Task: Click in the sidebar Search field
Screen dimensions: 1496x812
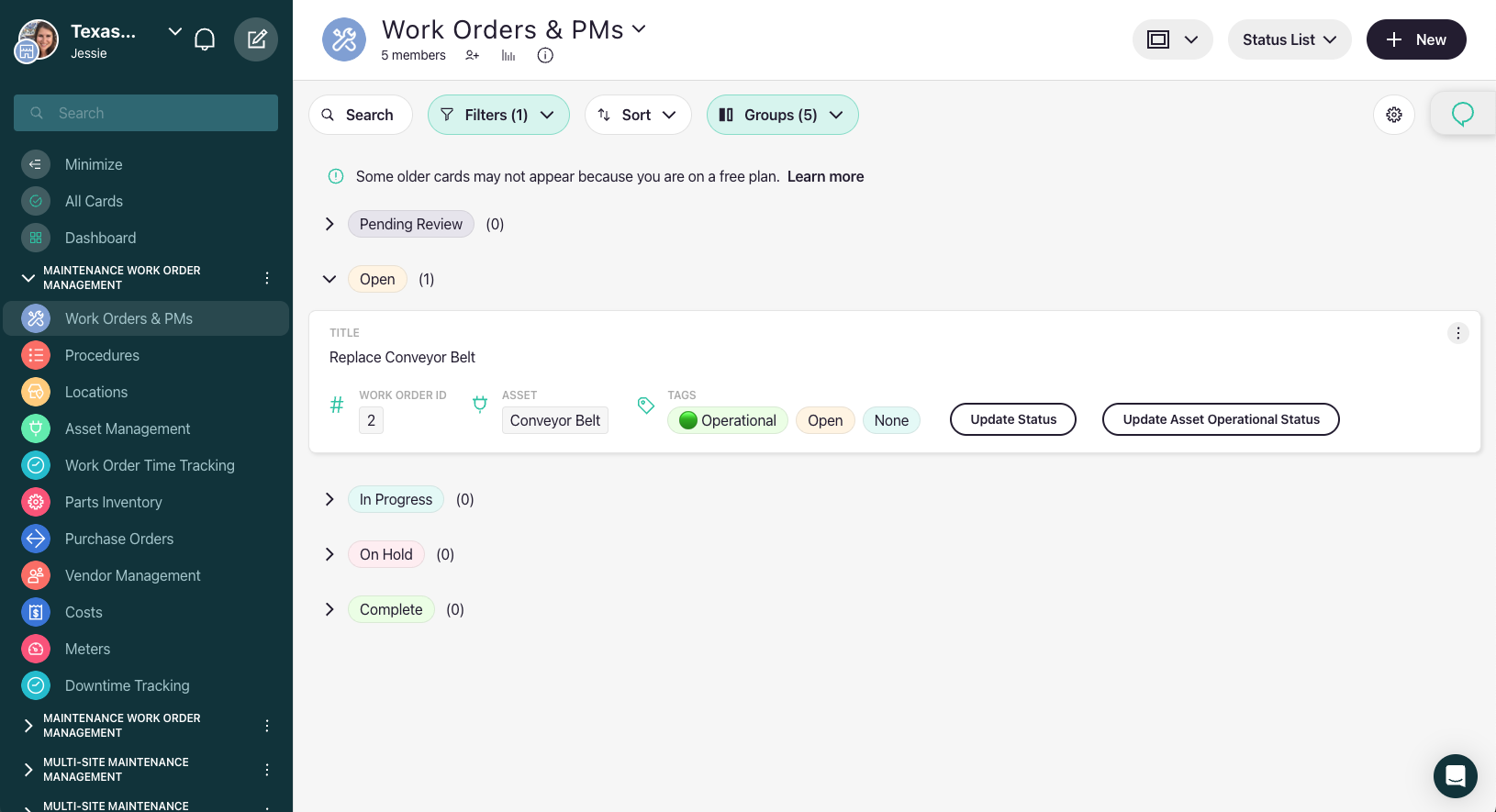Action: [x=147, y=113]
